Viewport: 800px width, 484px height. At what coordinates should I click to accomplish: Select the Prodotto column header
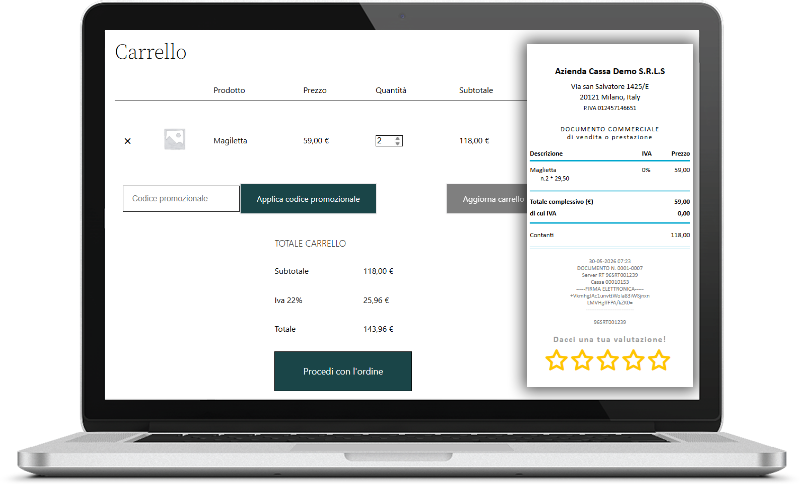pyautogui.click(x=229, y=90)
